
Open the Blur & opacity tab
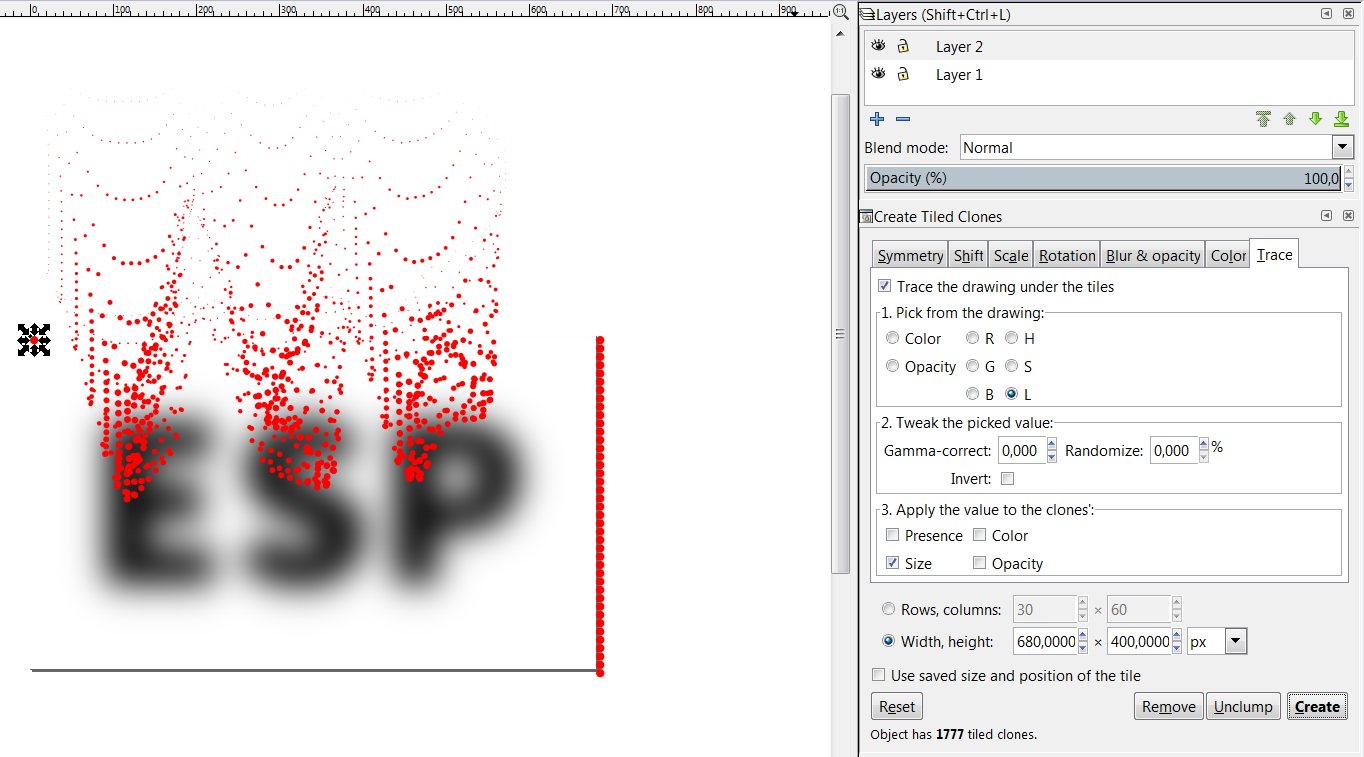pyautogui.click(x=1152, y=256)
